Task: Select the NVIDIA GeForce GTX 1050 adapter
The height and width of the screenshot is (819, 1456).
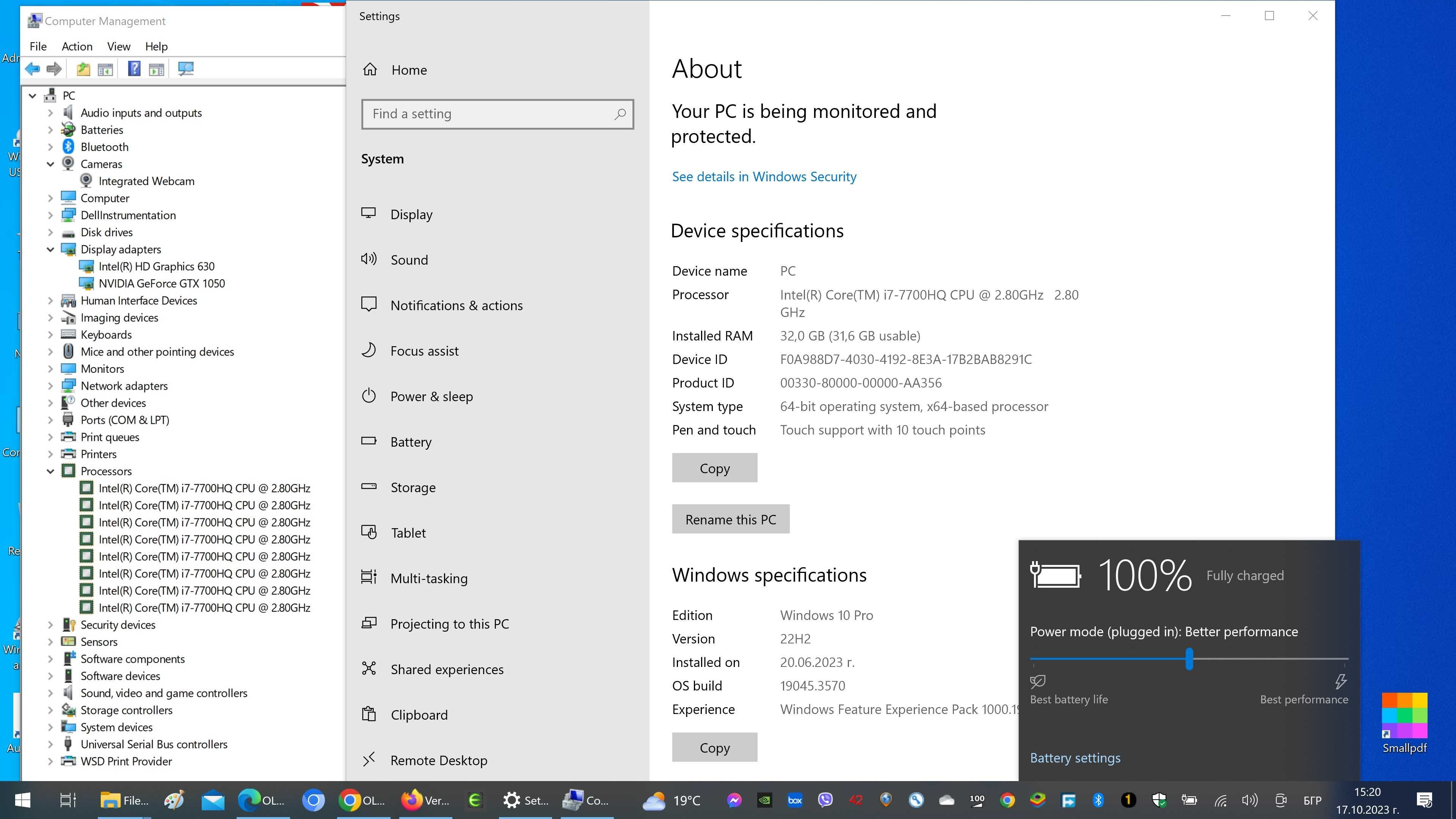Action: pos(161,283)
